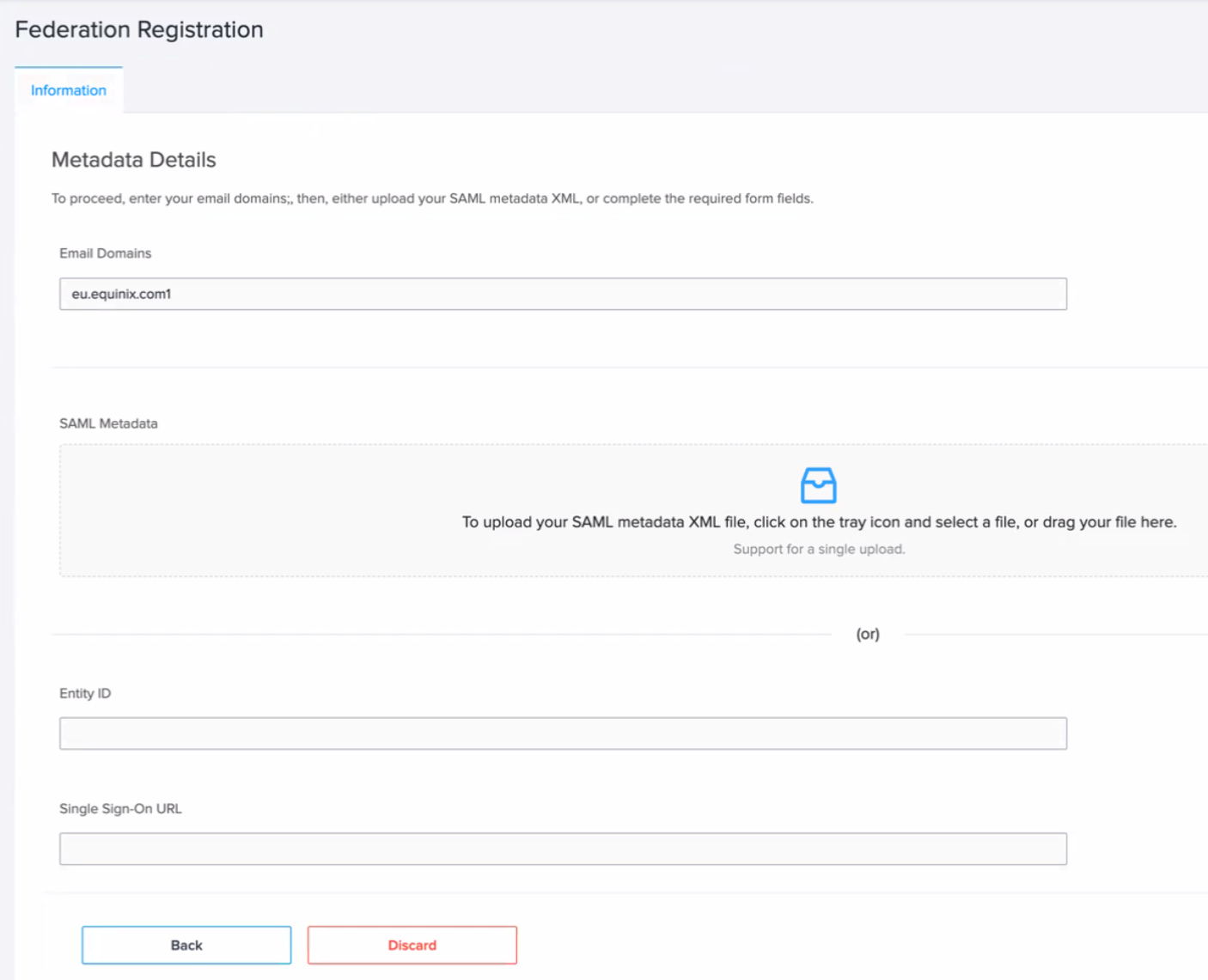Viewport: 1208px width, 980px height.
Task: Click the 'To upload your SAML metadata XML file' text
Action: 819,522
